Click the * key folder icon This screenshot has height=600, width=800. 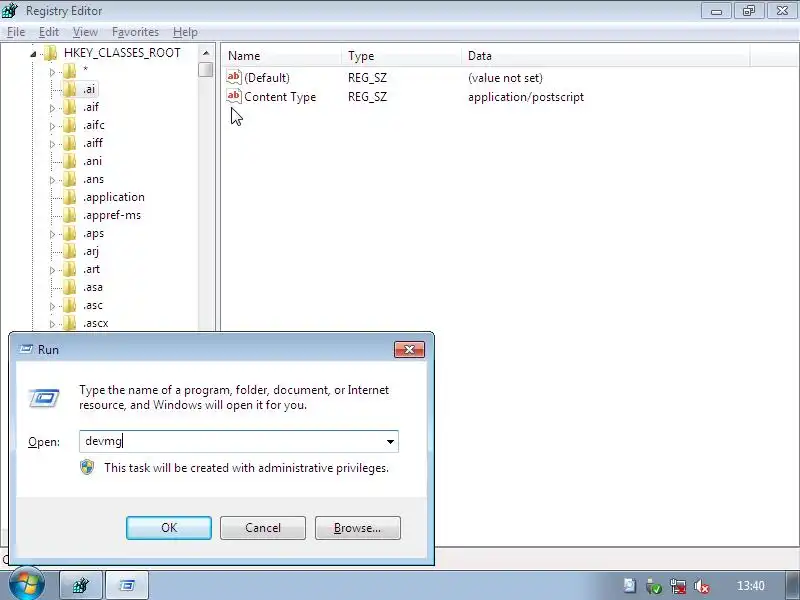tap(69, 71)
